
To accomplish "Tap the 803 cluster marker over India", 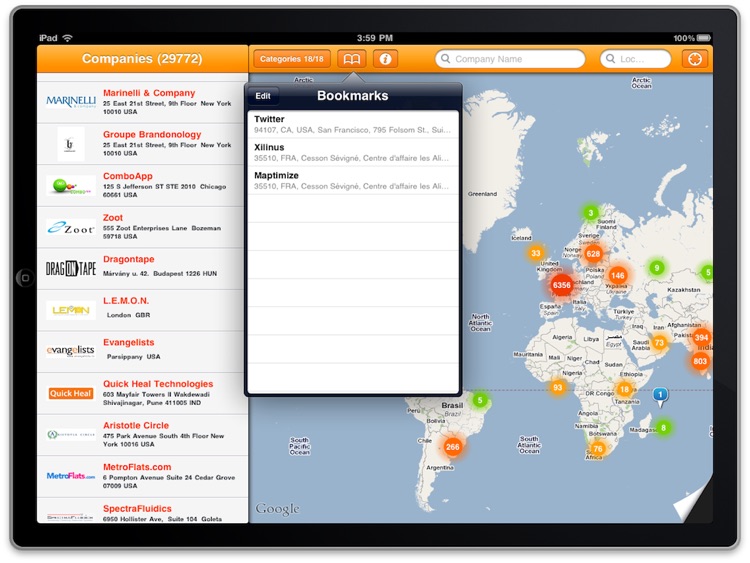I will 700,361.
